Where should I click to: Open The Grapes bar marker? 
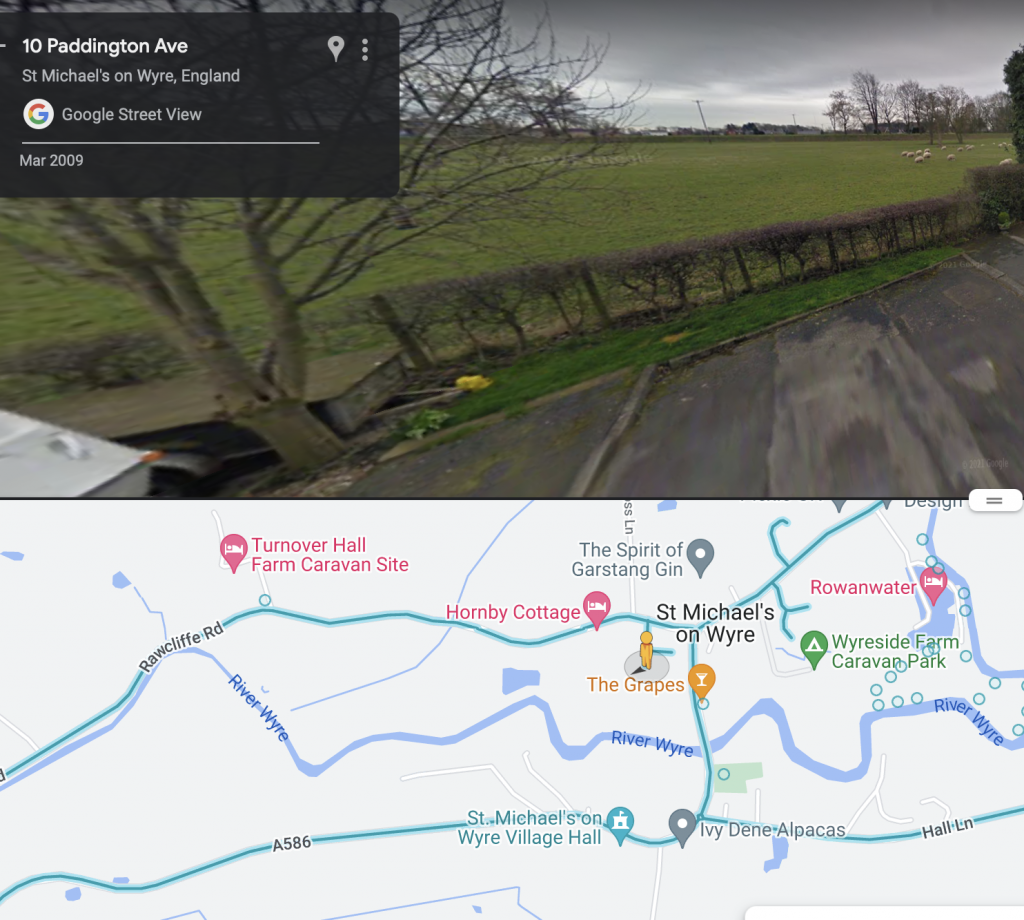pyautogui.click(x=701, y=681)
